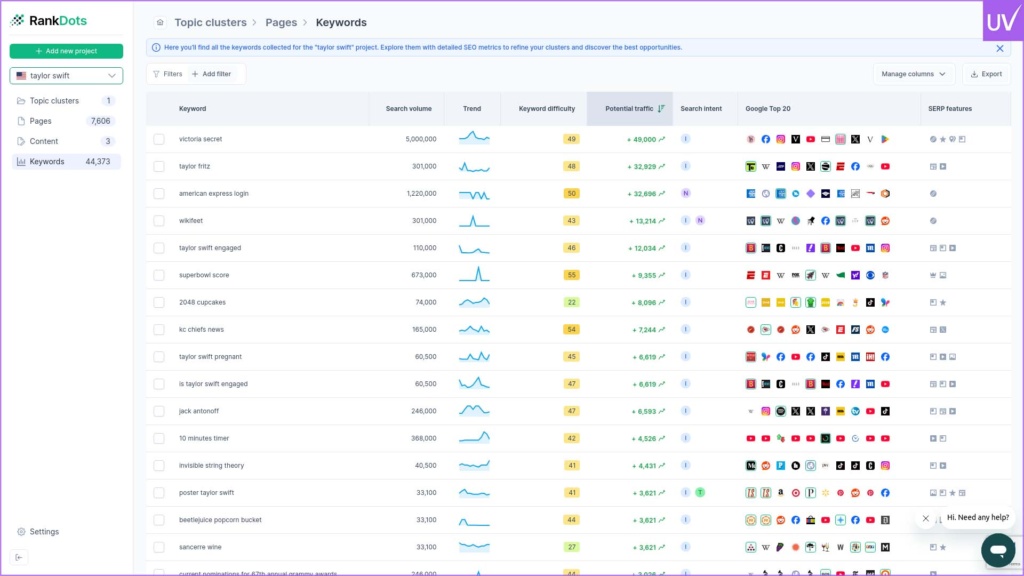Click the Export button

pyautogui.click(x=985, y=74)
